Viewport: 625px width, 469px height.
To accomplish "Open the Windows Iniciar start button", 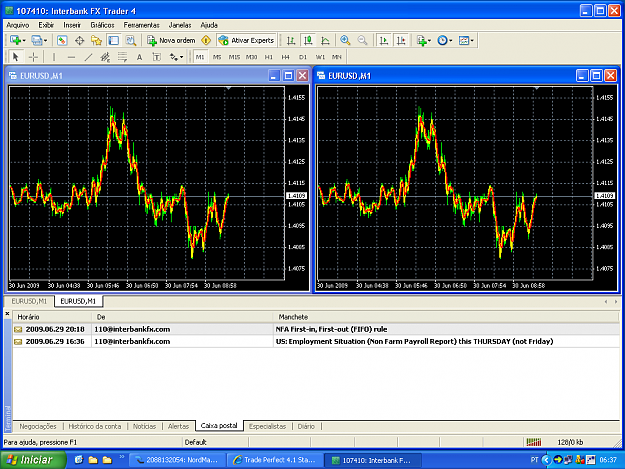I will tap(32, 460).
